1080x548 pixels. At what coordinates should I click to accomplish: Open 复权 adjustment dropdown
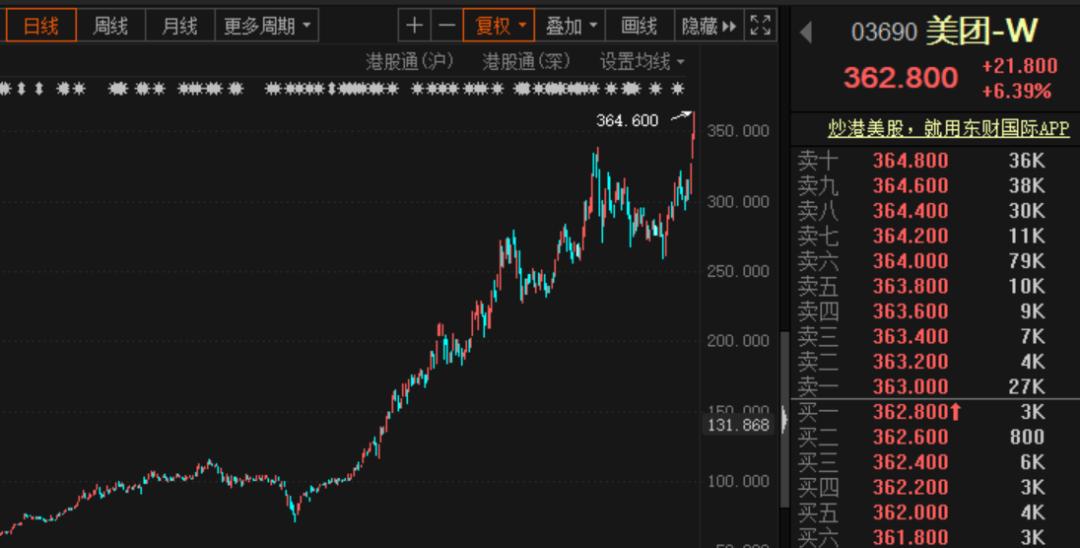point(499,26)
